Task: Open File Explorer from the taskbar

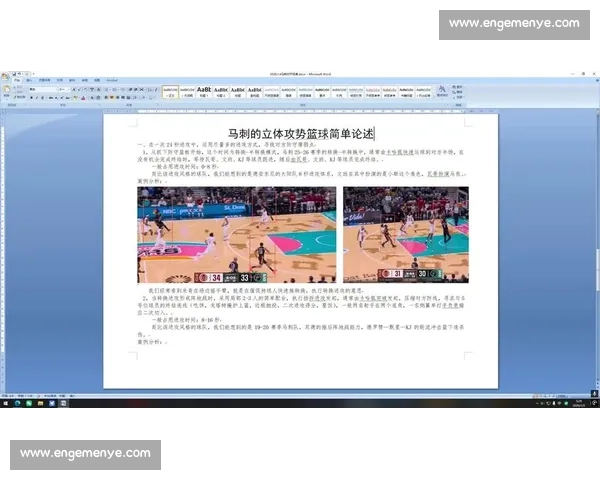Action: (x=41, y=403)
